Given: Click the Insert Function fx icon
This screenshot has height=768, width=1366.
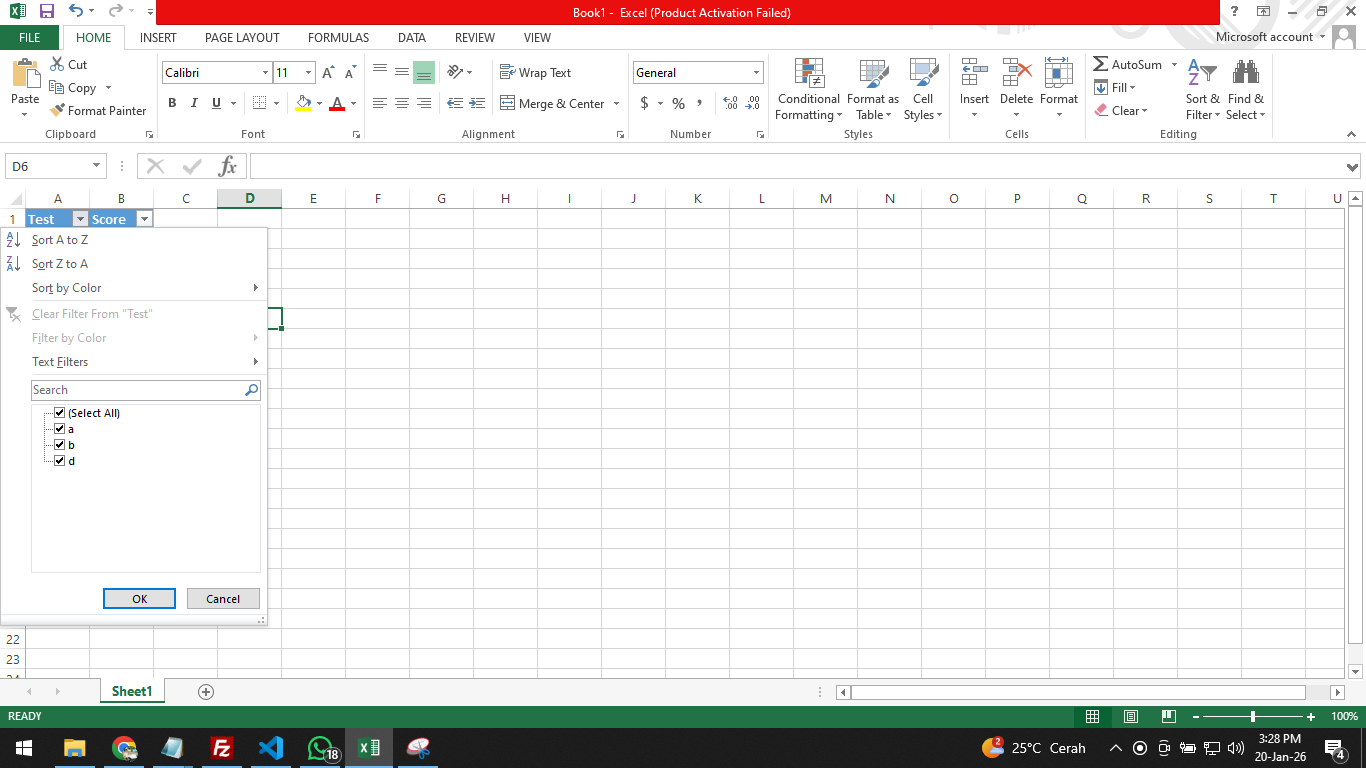Looking at the screenshot, I should [x=228, y=167].
